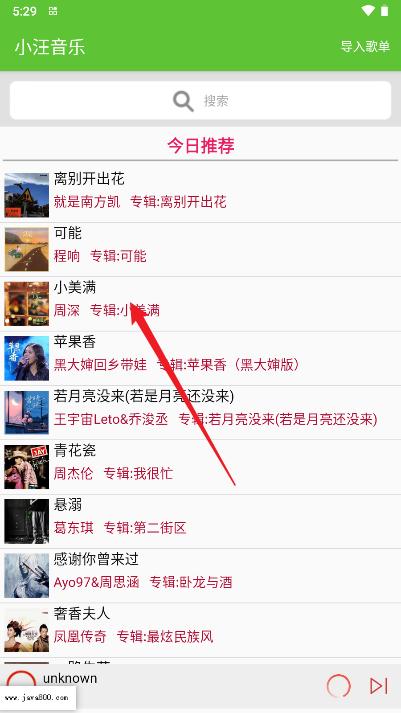Skip to next track in player bar
401x713 pixels.
[378, 686]
